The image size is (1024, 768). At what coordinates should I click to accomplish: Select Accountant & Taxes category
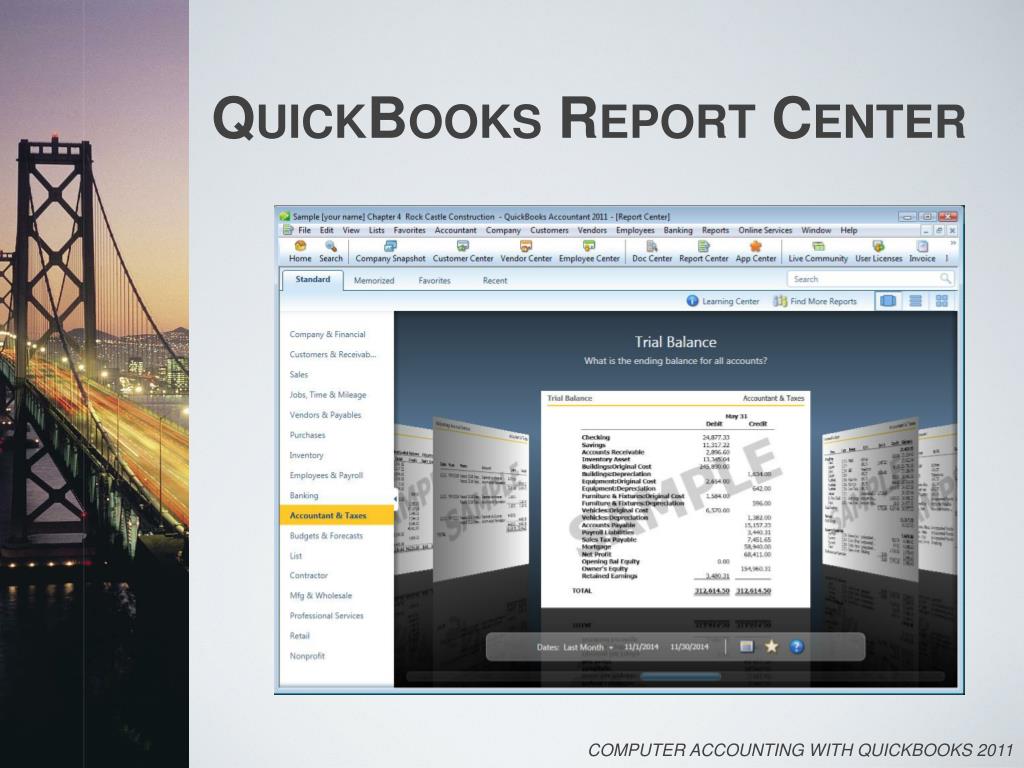(336, 515)
